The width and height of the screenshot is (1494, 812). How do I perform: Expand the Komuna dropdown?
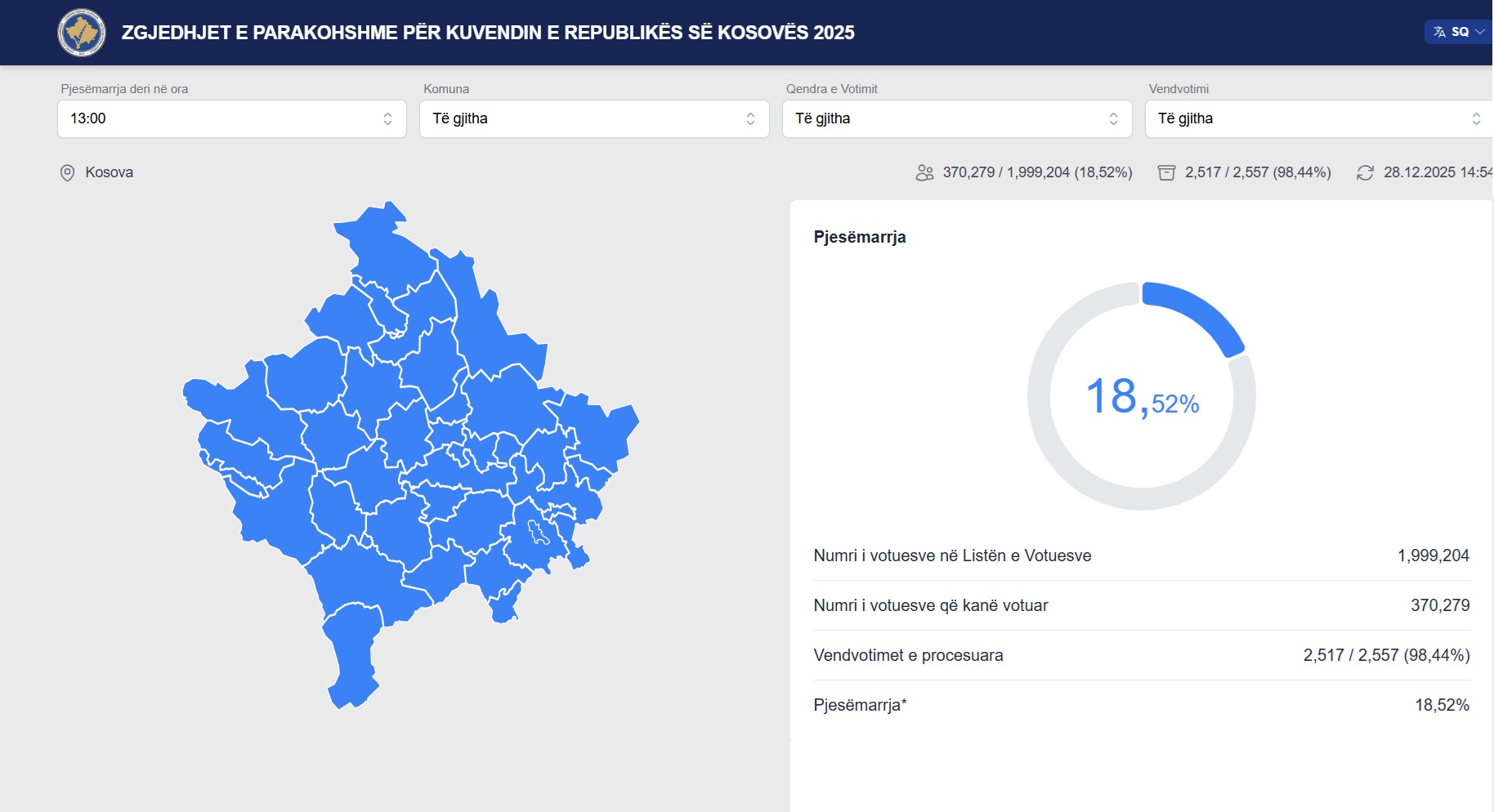click(593, 119)
